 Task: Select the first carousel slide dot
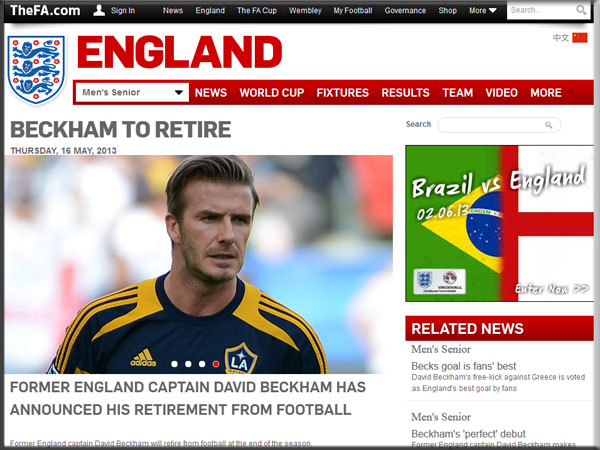tap(174, 364)
